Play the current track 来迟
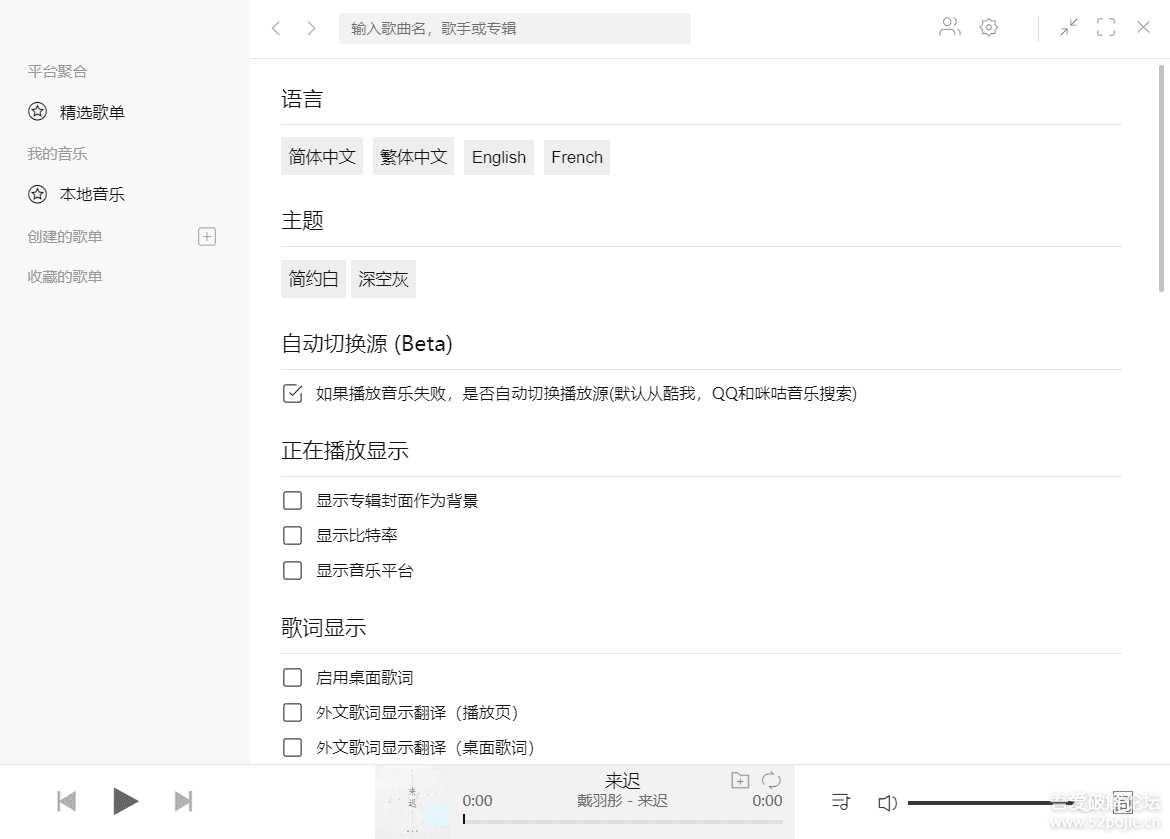The image size is (1170, 839). [x=126, y=800]
